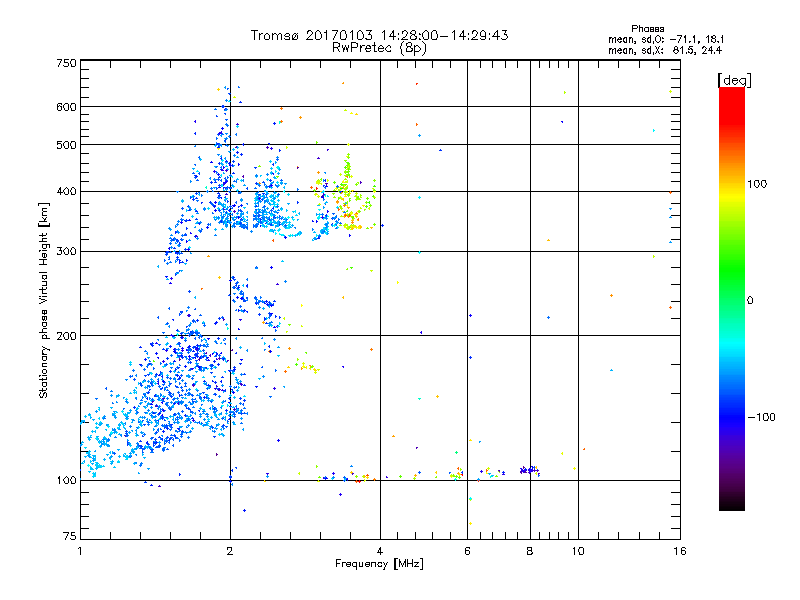
Task: Click the x-axis tick label "6"
Action: tap(467, 551)
